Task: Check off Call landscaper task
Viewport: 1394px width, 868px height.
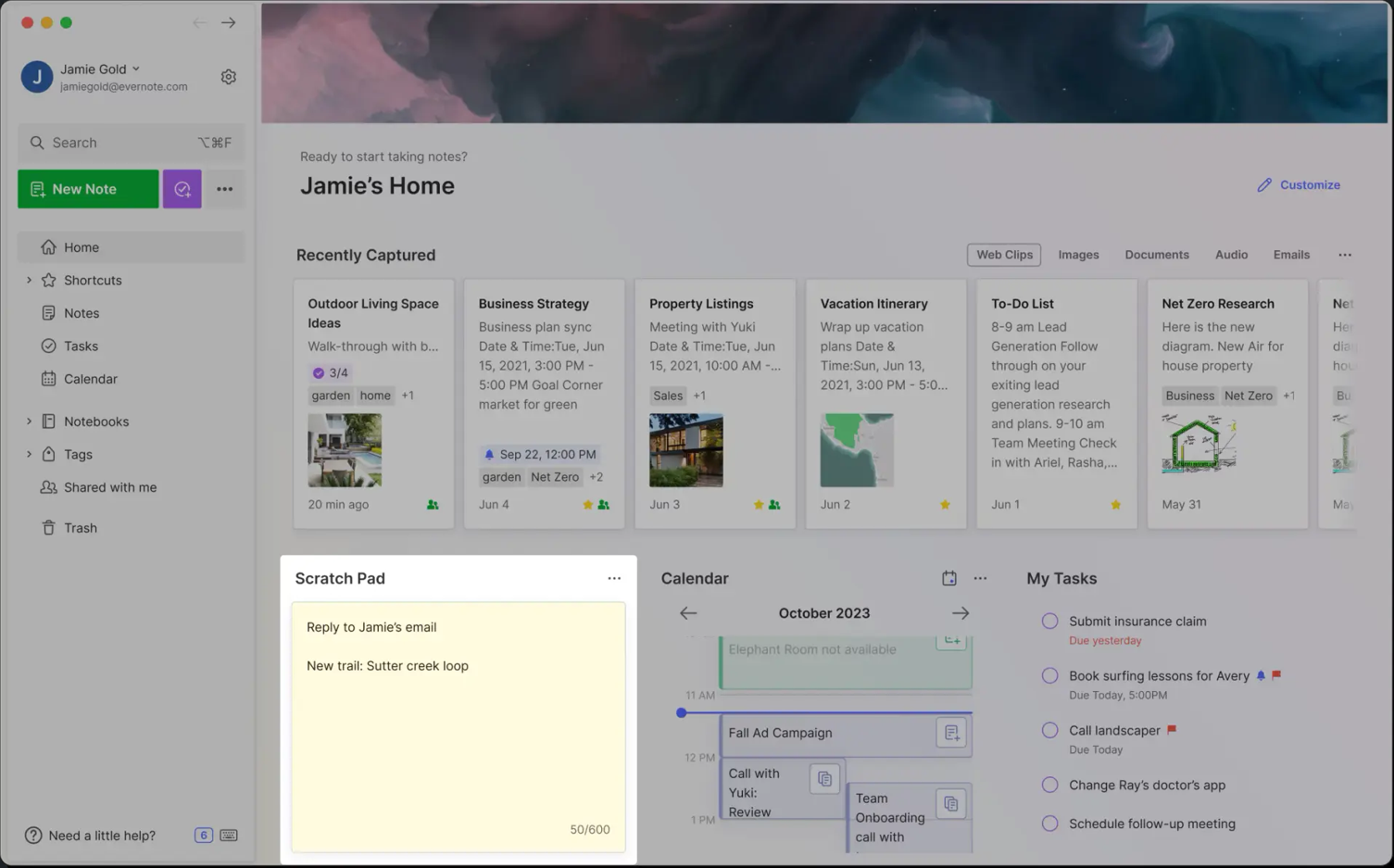Action: click(x=1049, y=730)
